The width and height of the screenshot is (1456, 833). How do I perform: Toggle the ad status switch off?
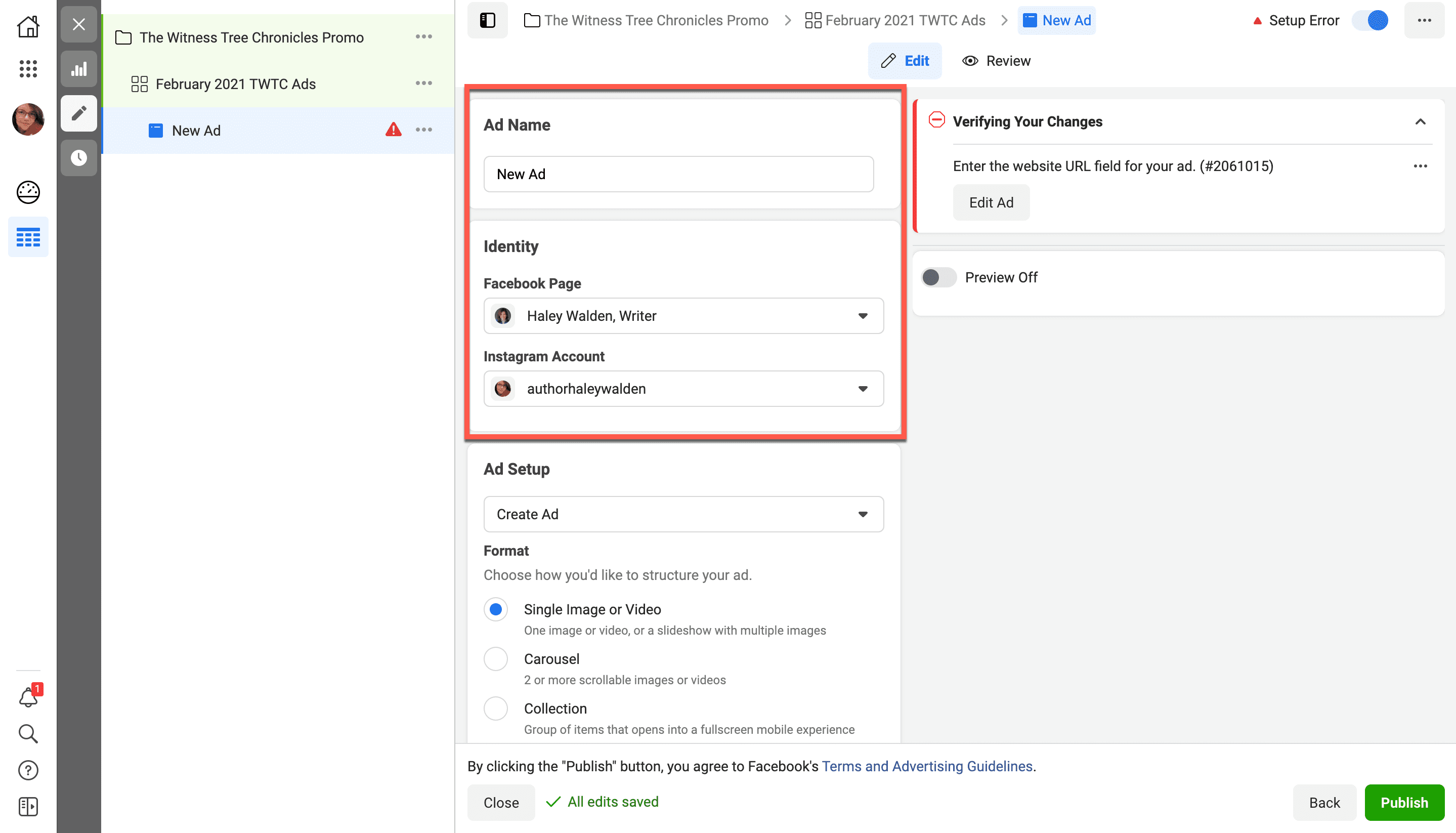pyautogui.click(x=1371, y=21)
